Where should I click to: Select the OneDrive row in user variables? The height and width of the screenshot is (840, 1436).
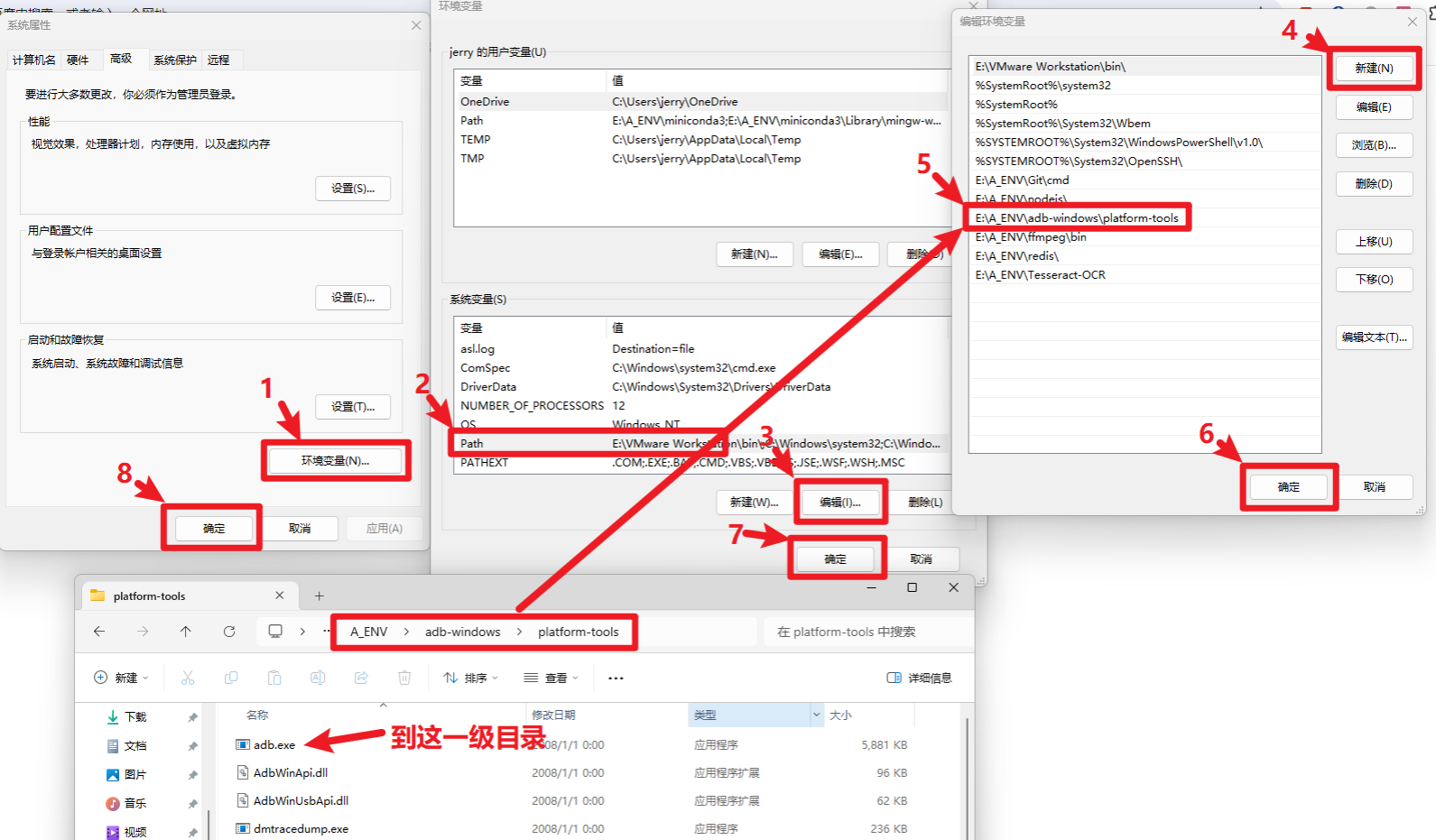702,102
